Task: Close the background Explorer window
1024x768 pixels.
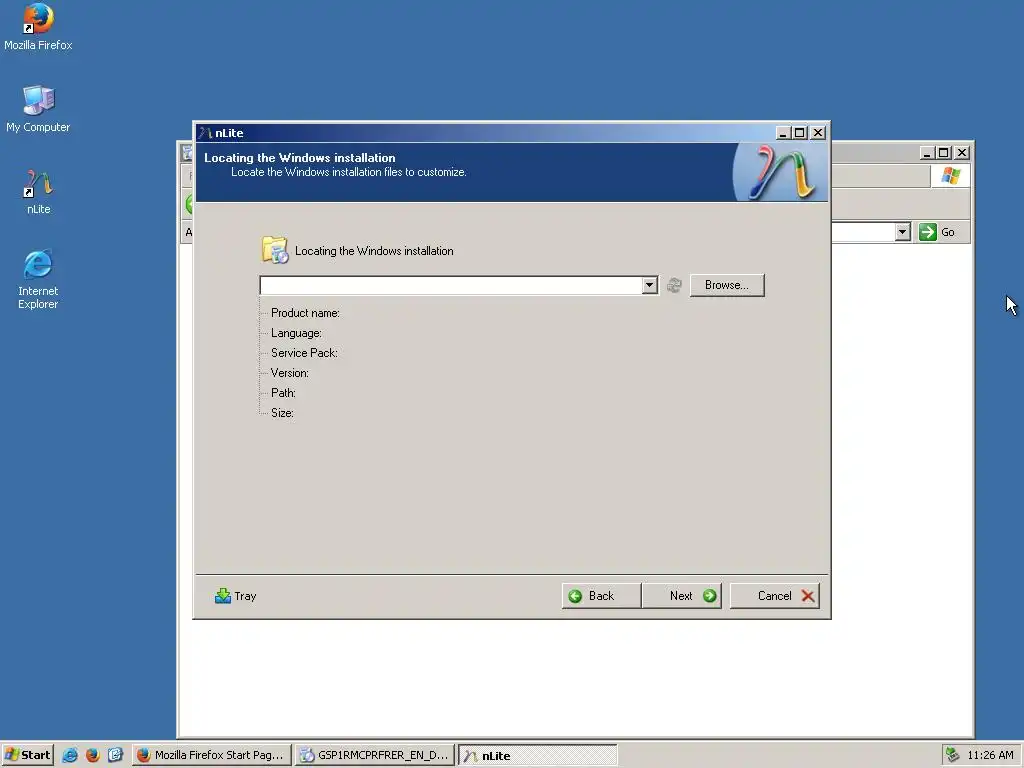Action: point(962,153)
